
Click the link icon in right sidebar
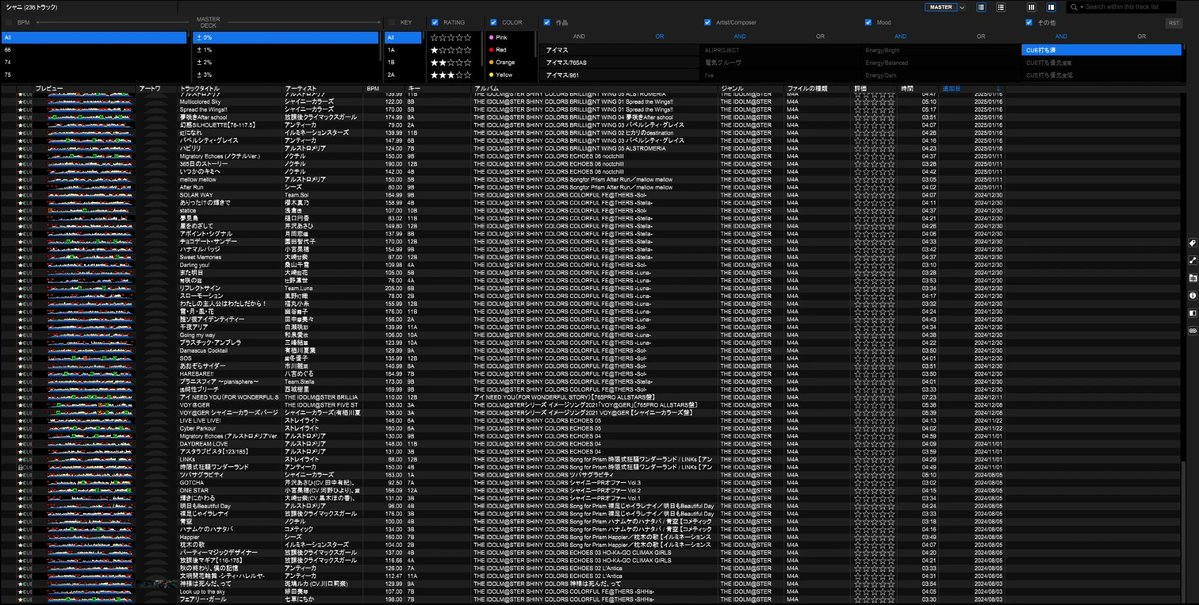1191,330
